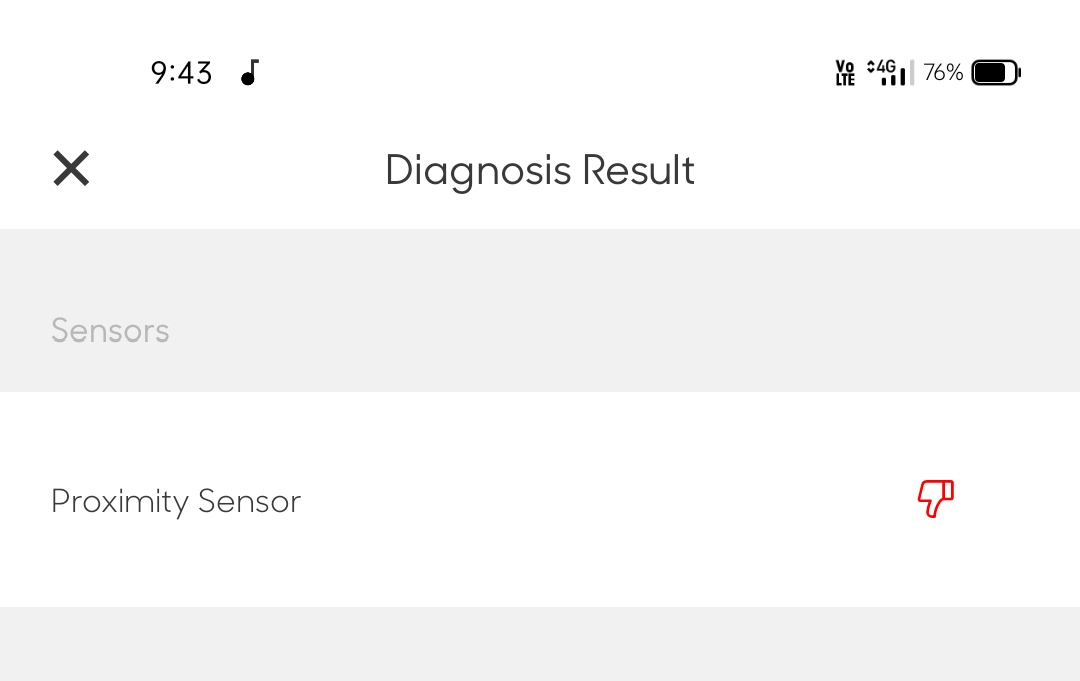Screen dimensions: 1080x681
Task: Tap the Diagnosis Result title
Action: coord(540,170)
